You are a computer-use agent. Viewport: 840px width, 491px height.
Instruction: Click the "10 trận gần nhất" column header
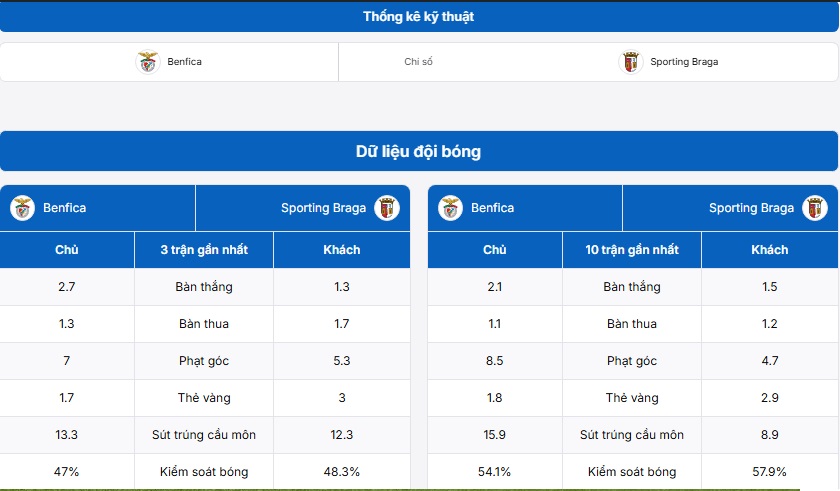pyautogui.click(x=632, y=250)
